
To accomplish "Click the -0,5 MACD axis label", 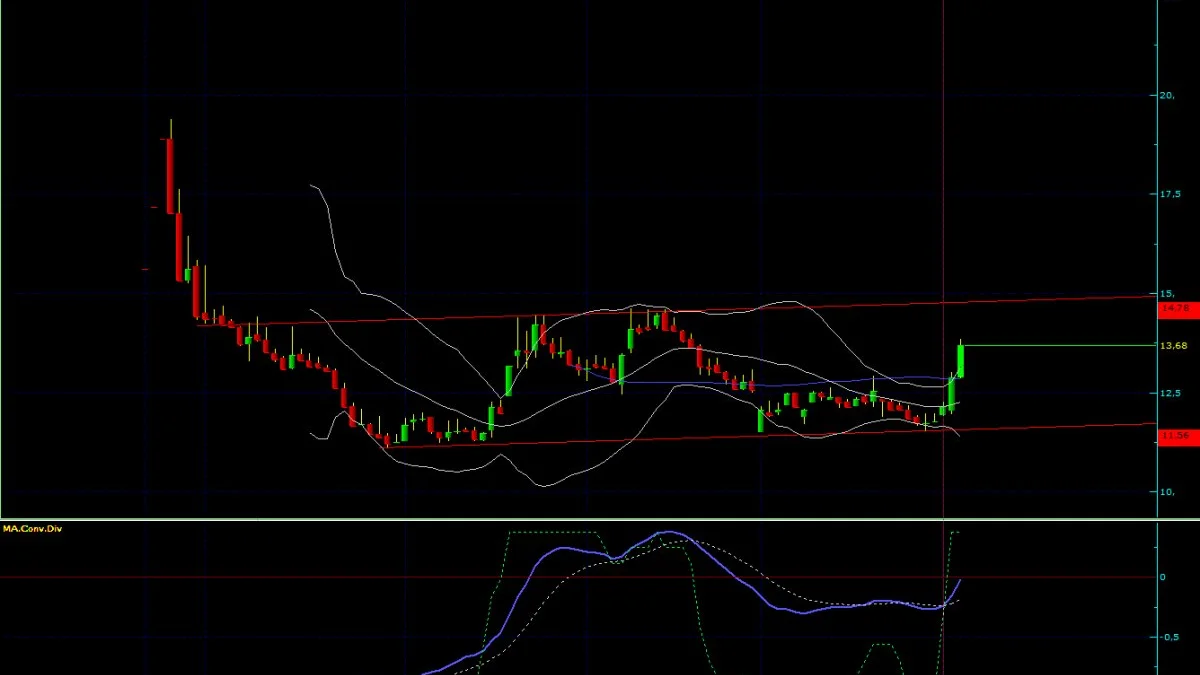I will (1169, 636).
